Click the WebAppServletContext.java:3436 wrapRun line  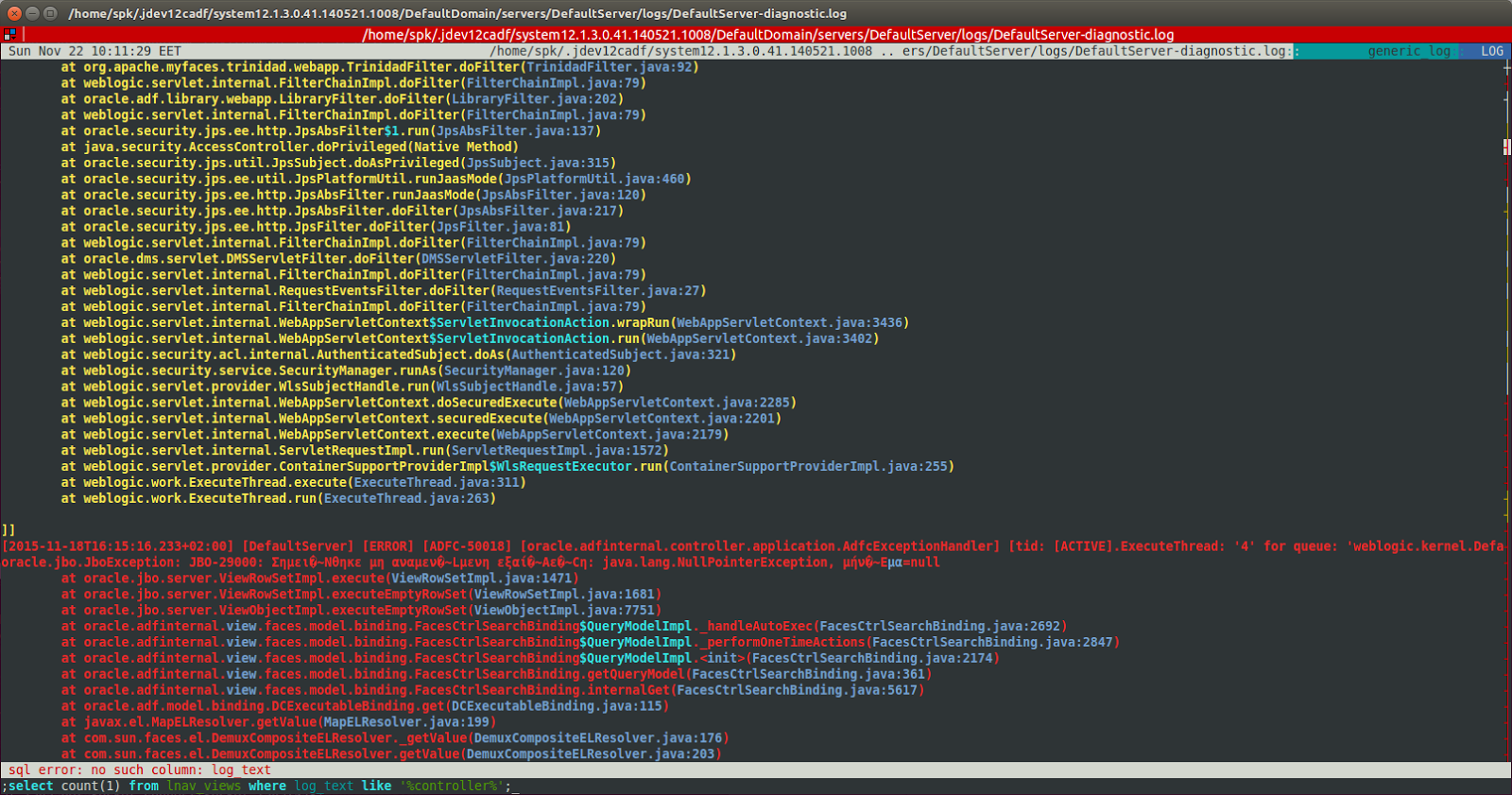click(485, 323)
